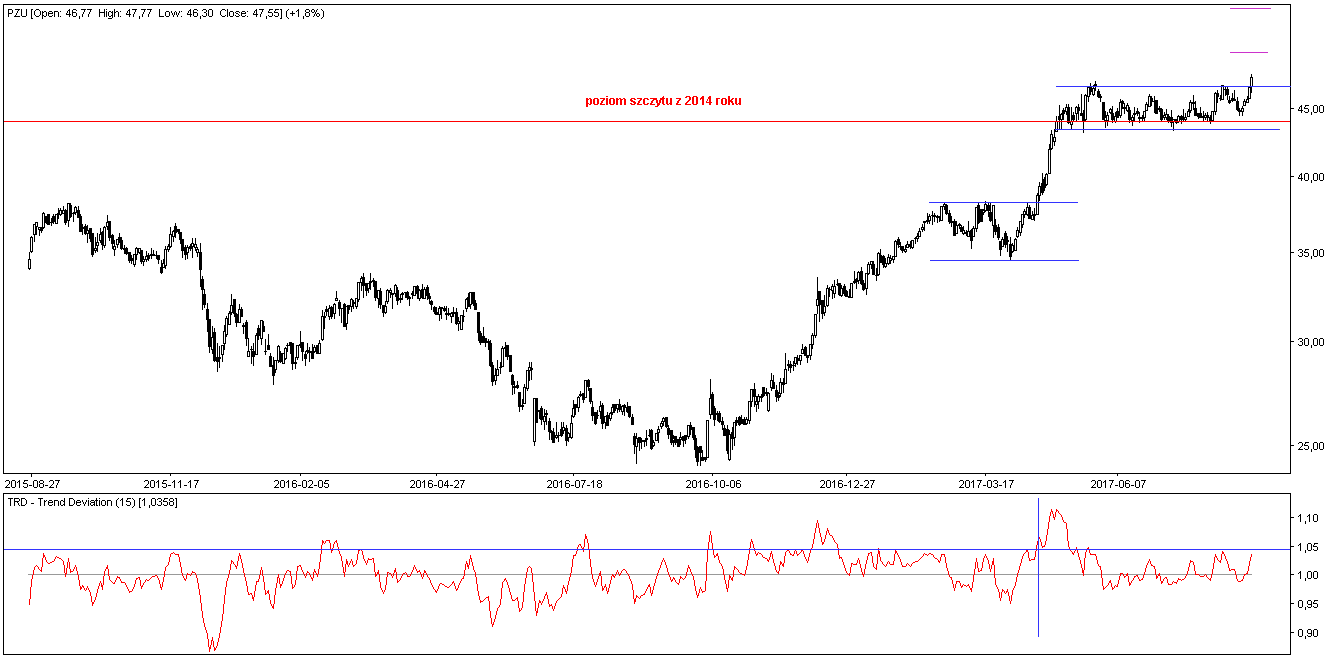Click the 0,95 indicator axis label
This screenshot has height=655, width=1331.
(1310, 604)
